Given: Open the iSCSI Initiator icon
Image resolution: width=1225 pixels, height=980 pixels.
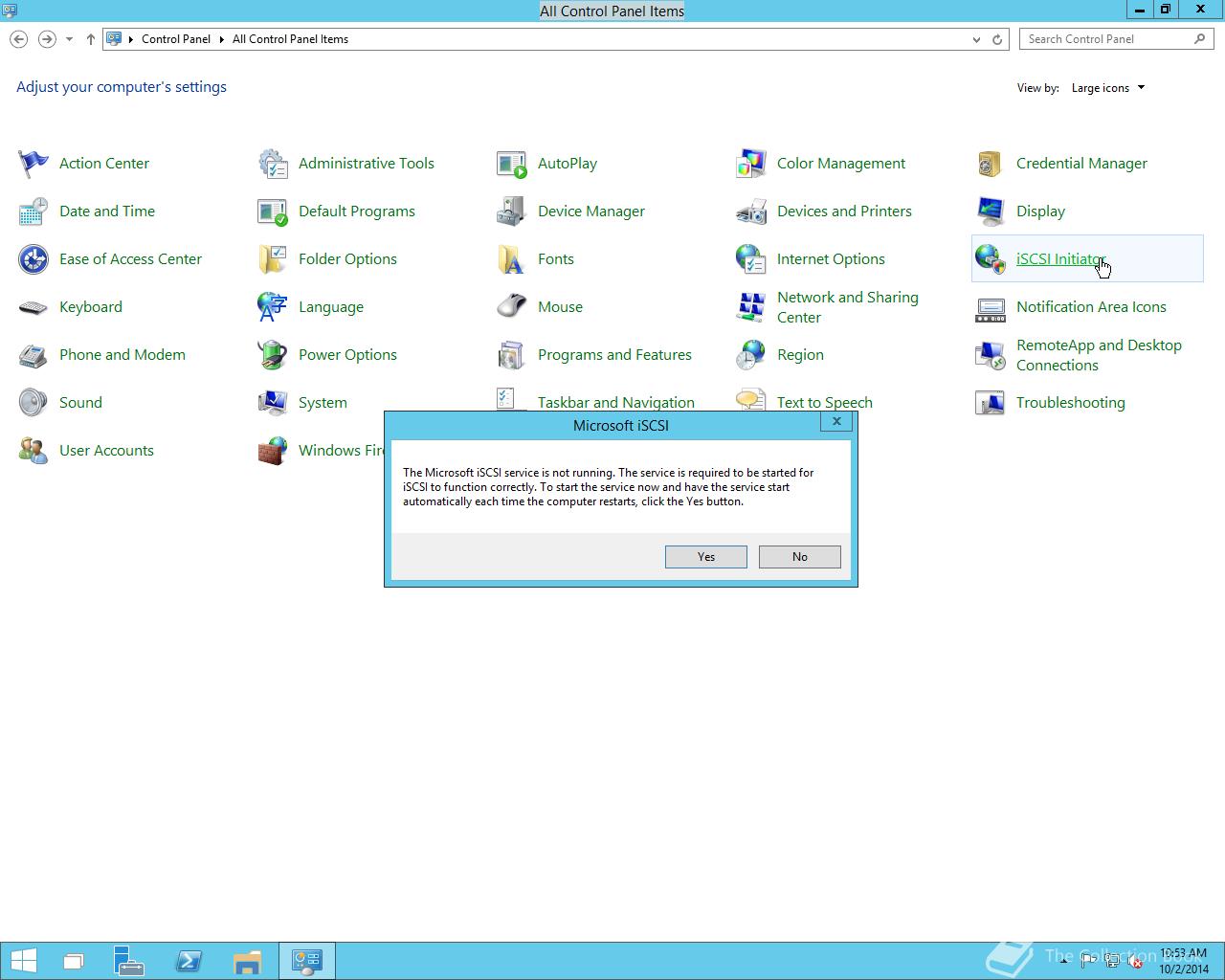Looking at the screenshot, I should coord(991,259).
